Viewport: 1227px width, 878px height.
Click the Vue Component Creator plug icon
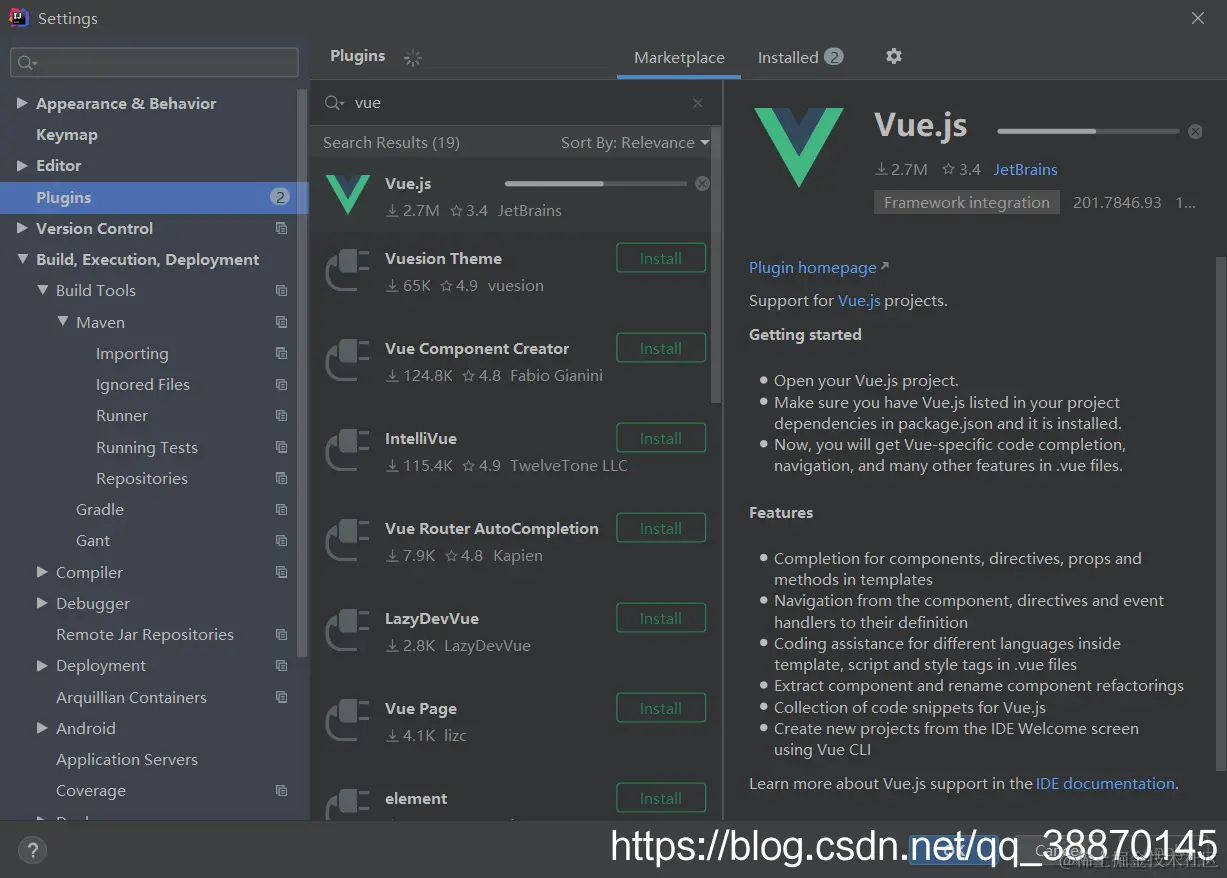tap(348, 360)
